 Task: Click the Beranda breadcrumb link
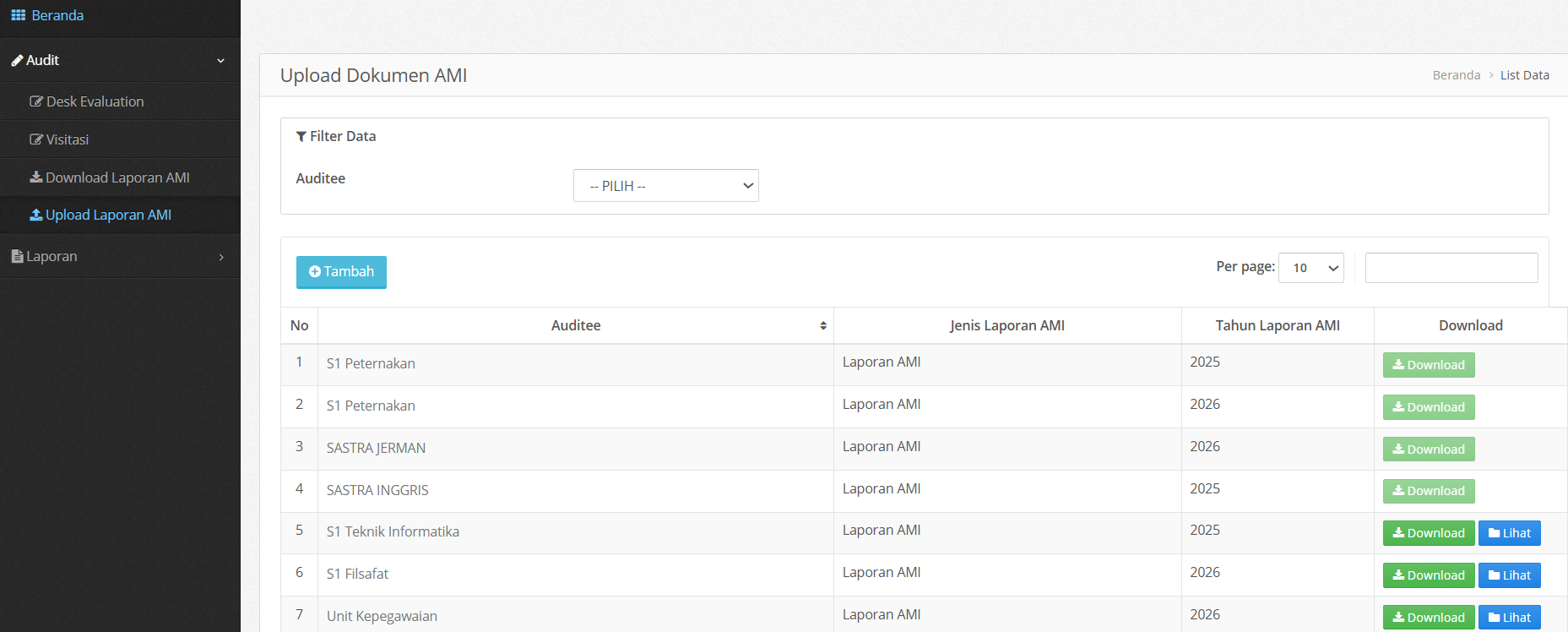[1457, 75]
